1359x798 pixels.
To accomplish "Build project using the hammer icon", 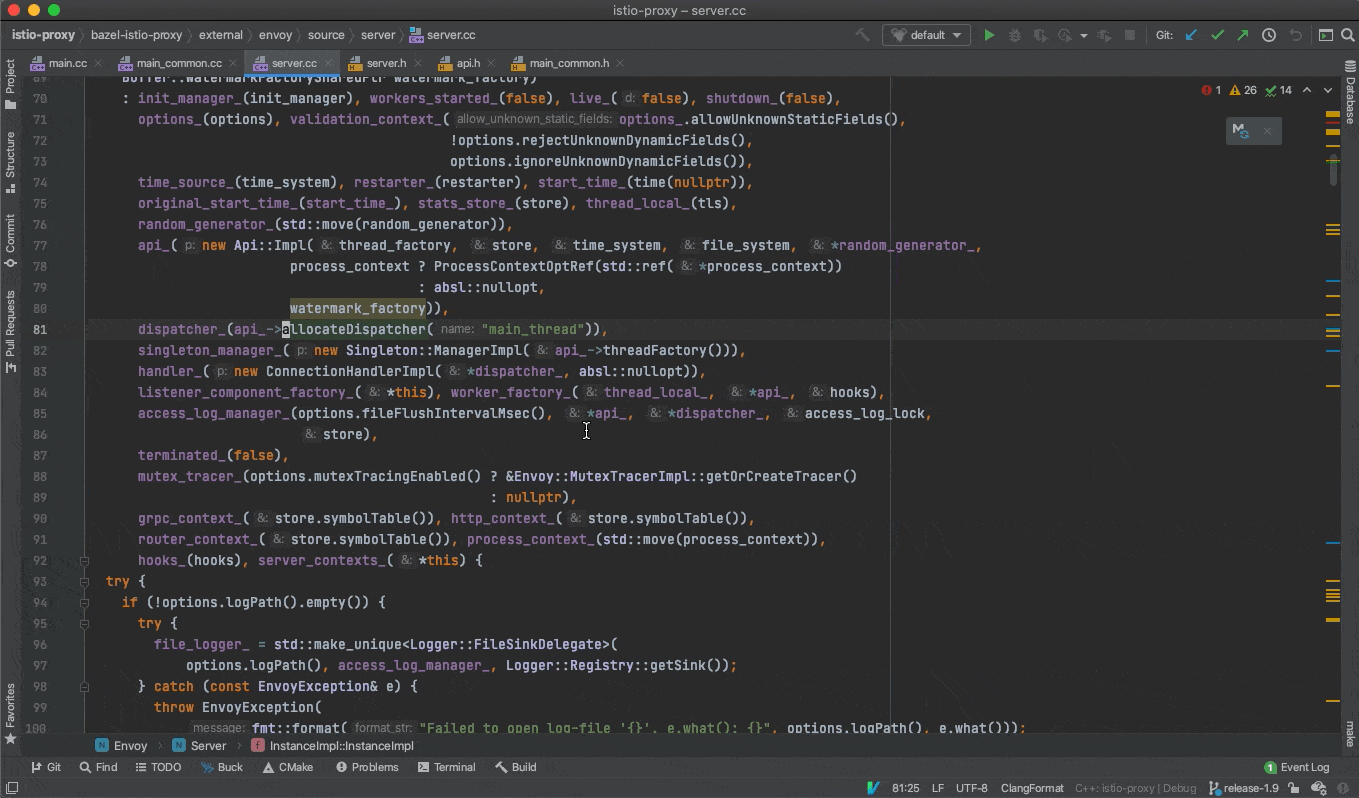I will [862, 35].
